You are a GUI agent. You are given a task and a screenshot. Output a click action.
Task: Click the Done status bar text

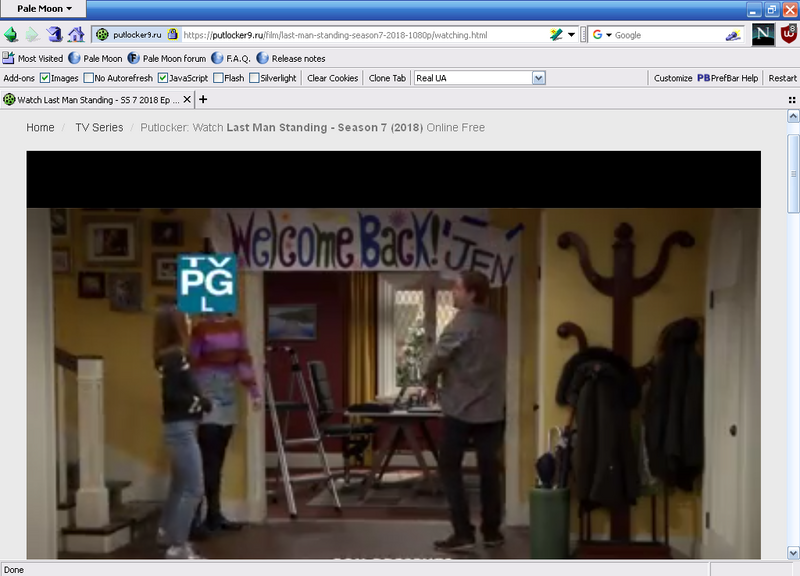tap(14, 570)
